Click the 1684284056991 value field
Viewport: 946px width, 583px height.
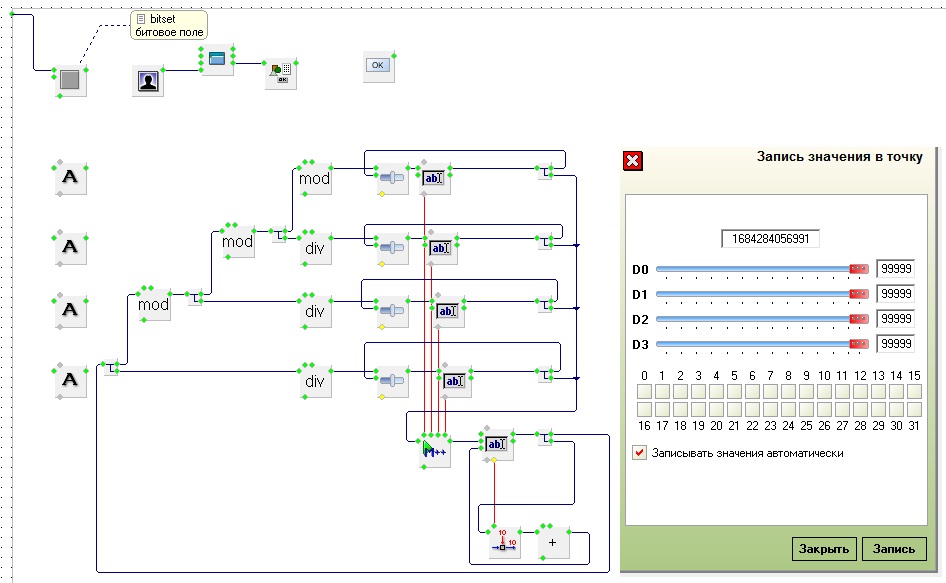click(x=771, y=239)
